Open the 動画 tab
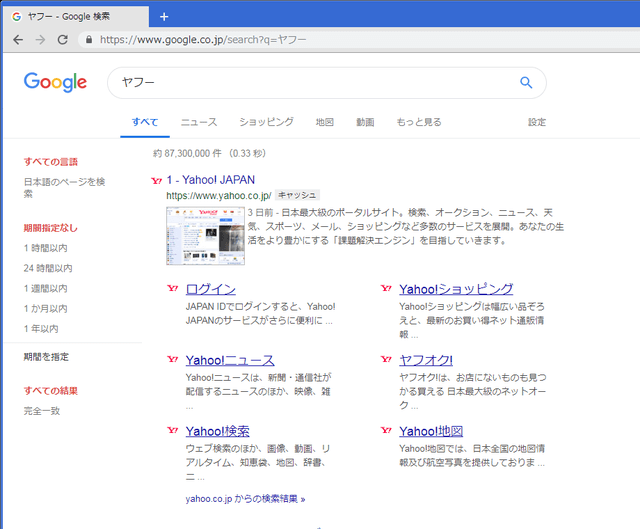 click(x=365, y=122)
